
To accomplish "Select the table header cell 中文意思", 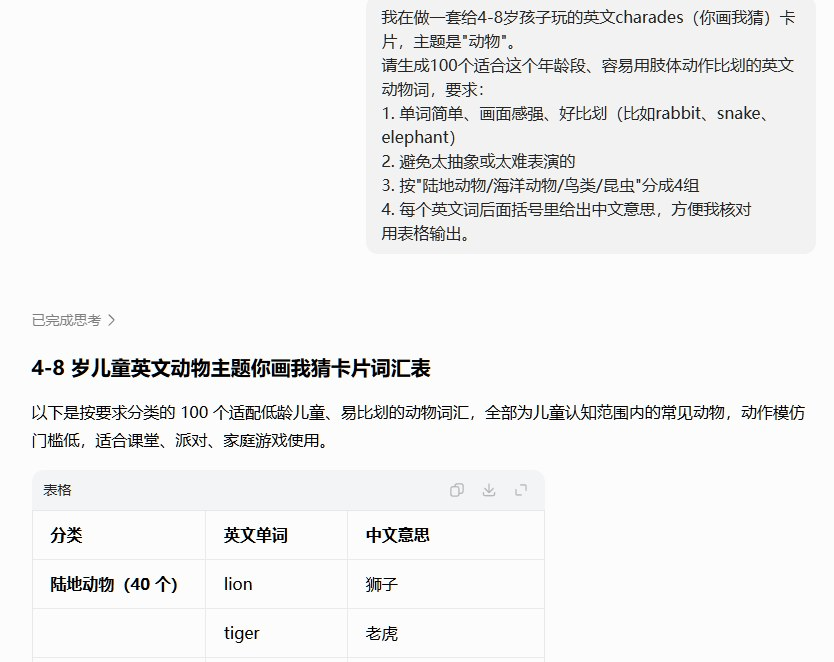I will (446, 535).
